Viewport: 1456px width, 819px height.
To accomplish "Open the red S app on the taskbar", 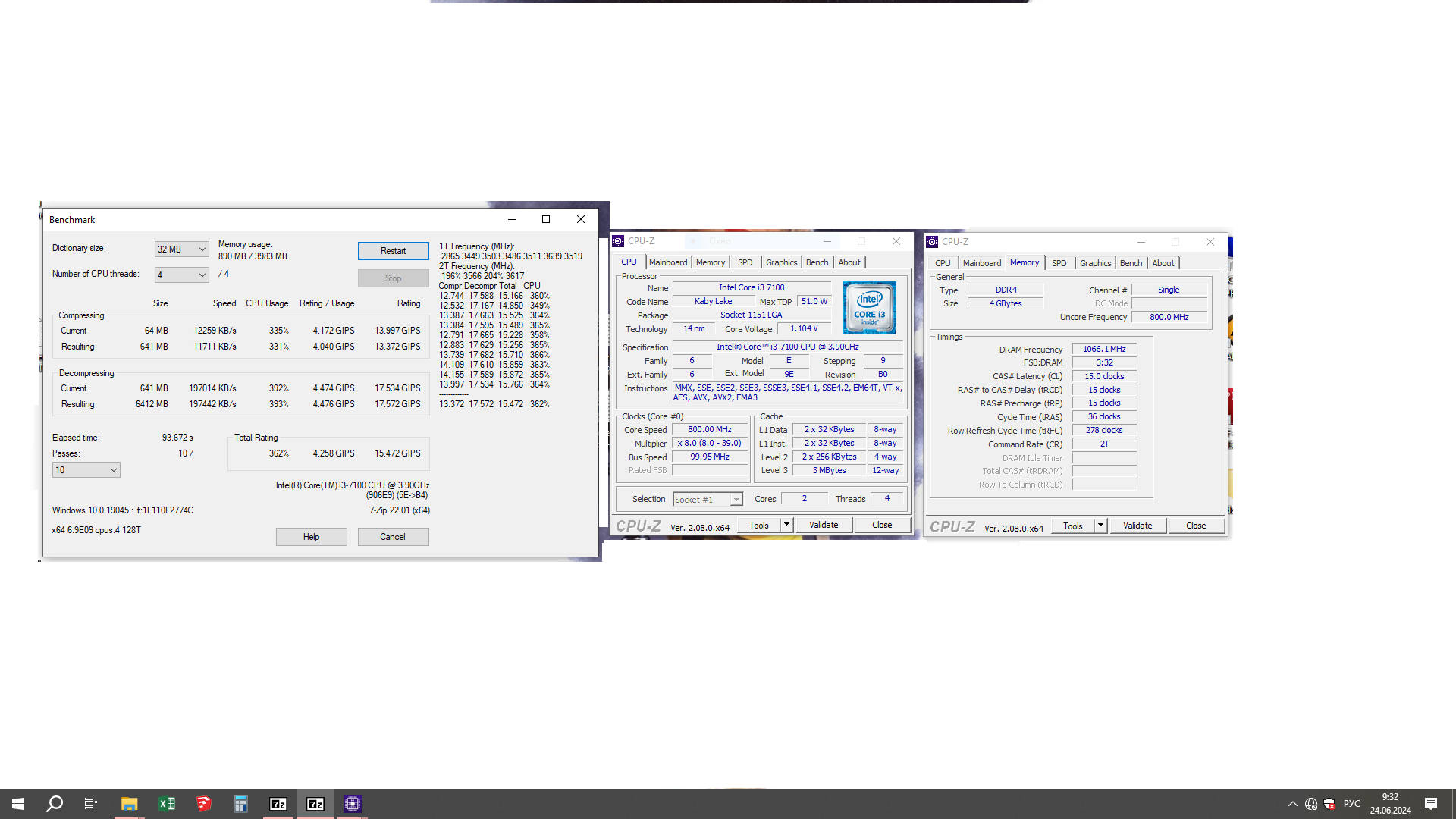I will click(x=203, y=804).
